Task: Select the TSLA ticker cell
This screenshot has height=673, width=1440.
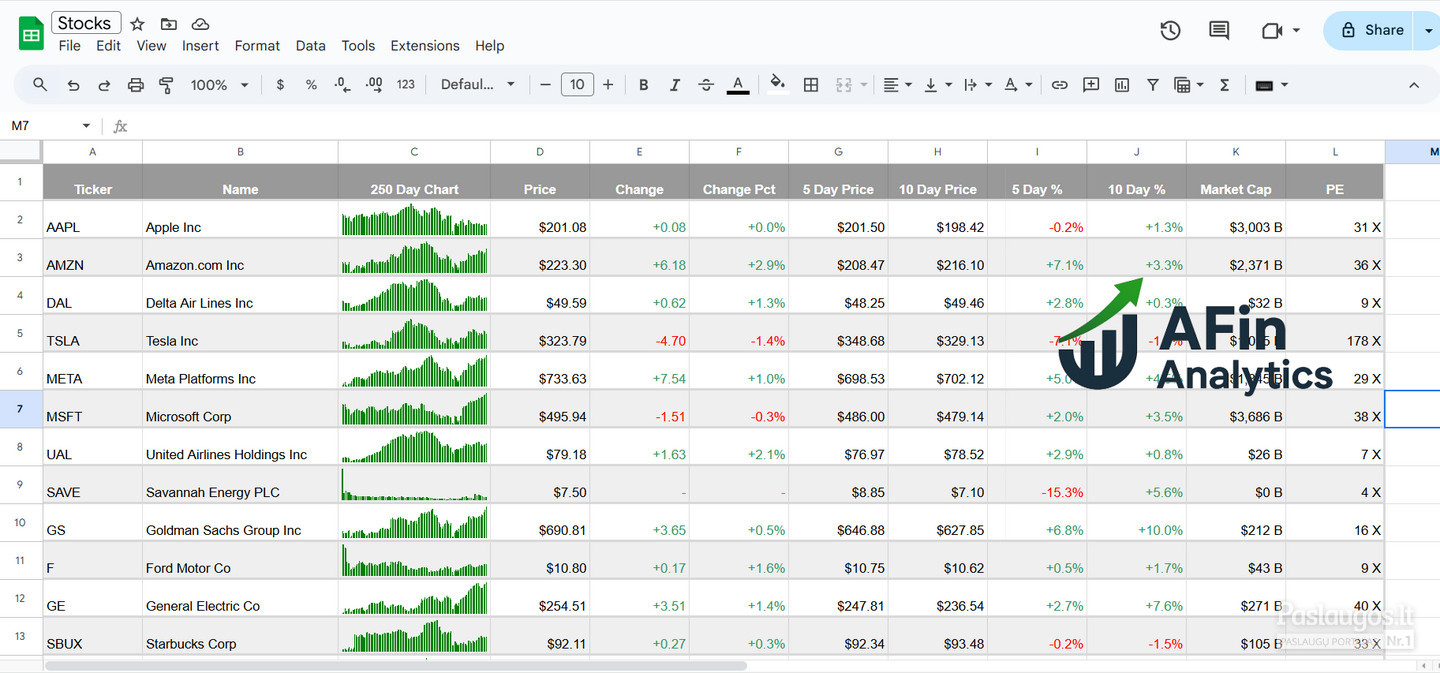Action: [92, 333]
